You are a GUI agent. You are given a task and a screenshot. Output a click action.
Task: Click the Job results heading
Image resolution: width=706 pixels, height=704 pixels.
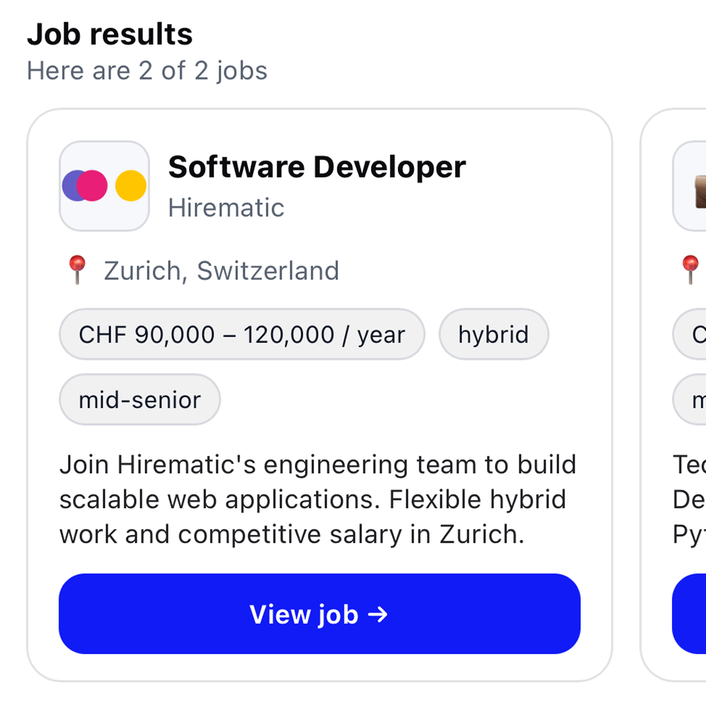tap(109, 34)
